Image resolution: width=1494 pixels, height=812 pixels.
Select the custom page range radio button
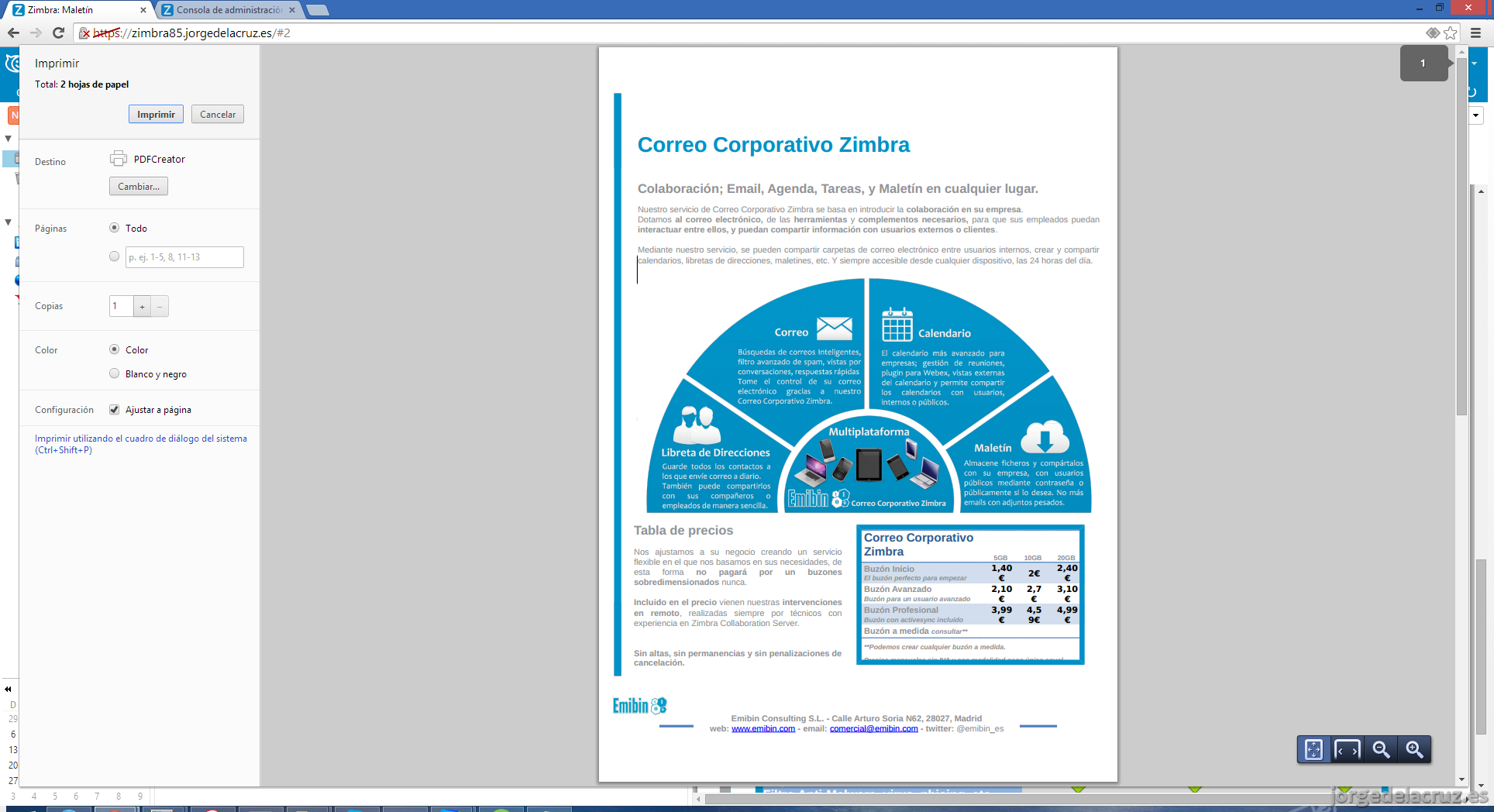point(115,256)
